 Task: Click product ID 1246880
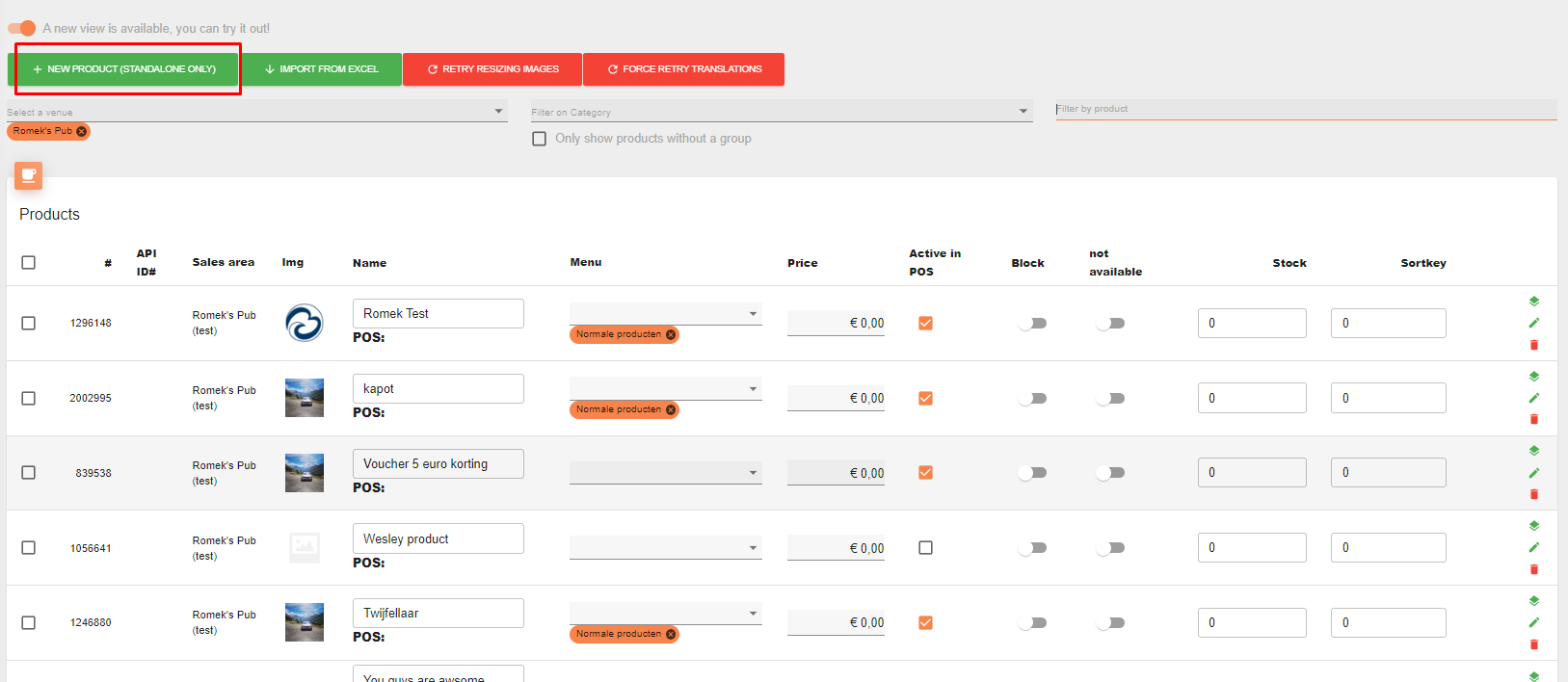click(x=91, y=622)
